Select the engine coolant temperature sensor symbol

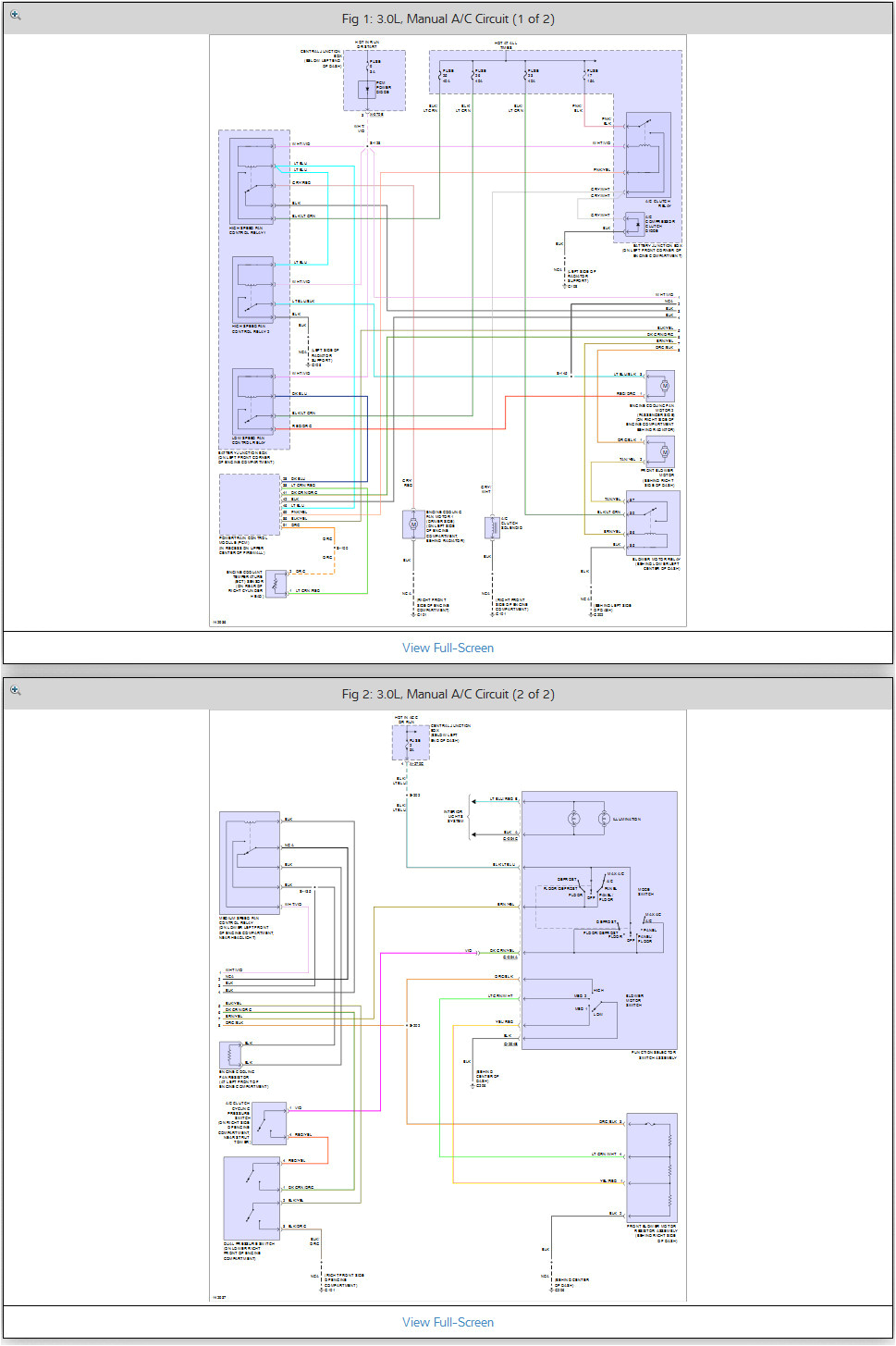tap(276, 584)
